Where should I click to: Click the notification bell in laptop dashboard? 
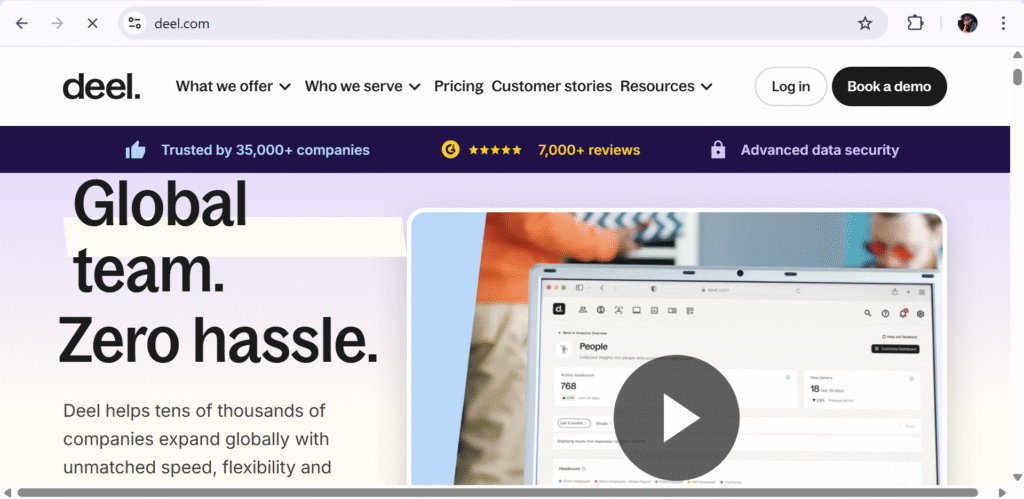[903, 313]
